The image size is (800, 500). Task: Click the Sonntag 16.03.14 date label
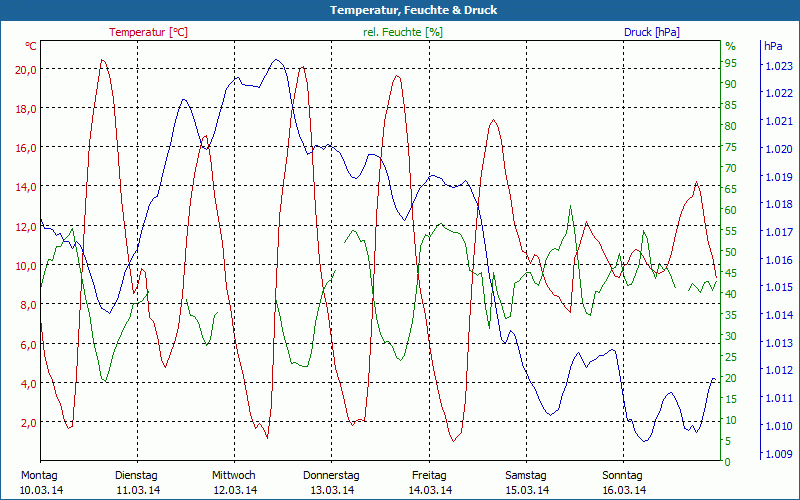click(x=624, y=482)
